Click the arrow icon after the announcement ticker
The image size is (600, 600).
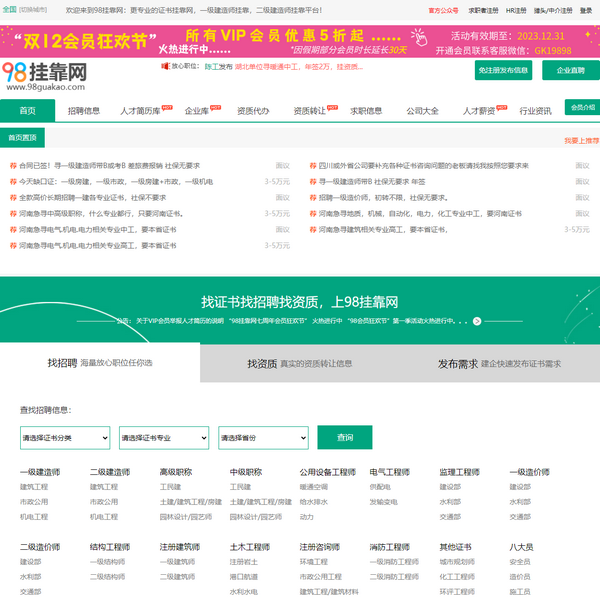point(477,321)
